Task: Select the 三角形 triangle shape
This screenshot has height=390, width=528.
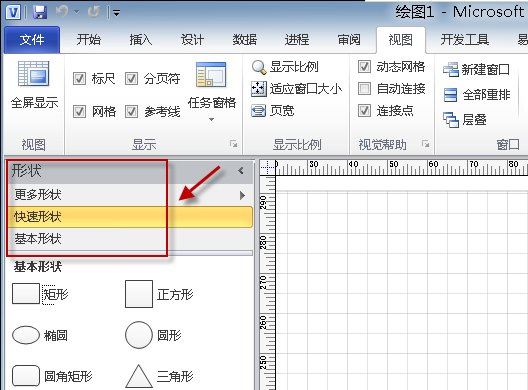Action: point(159,376)
